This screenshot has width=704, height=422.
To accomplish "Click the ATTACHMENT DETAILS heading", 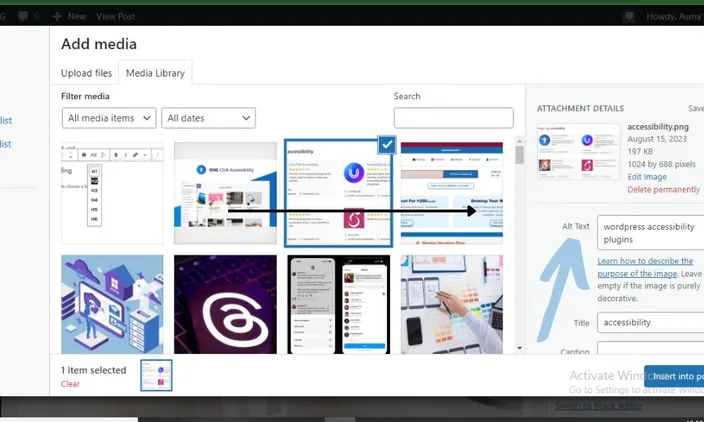I will click(x=580, y=108).
